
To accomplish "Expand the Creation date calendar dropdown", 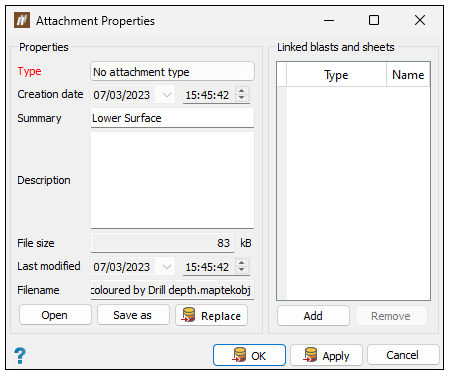I will (x=167, y=95).
